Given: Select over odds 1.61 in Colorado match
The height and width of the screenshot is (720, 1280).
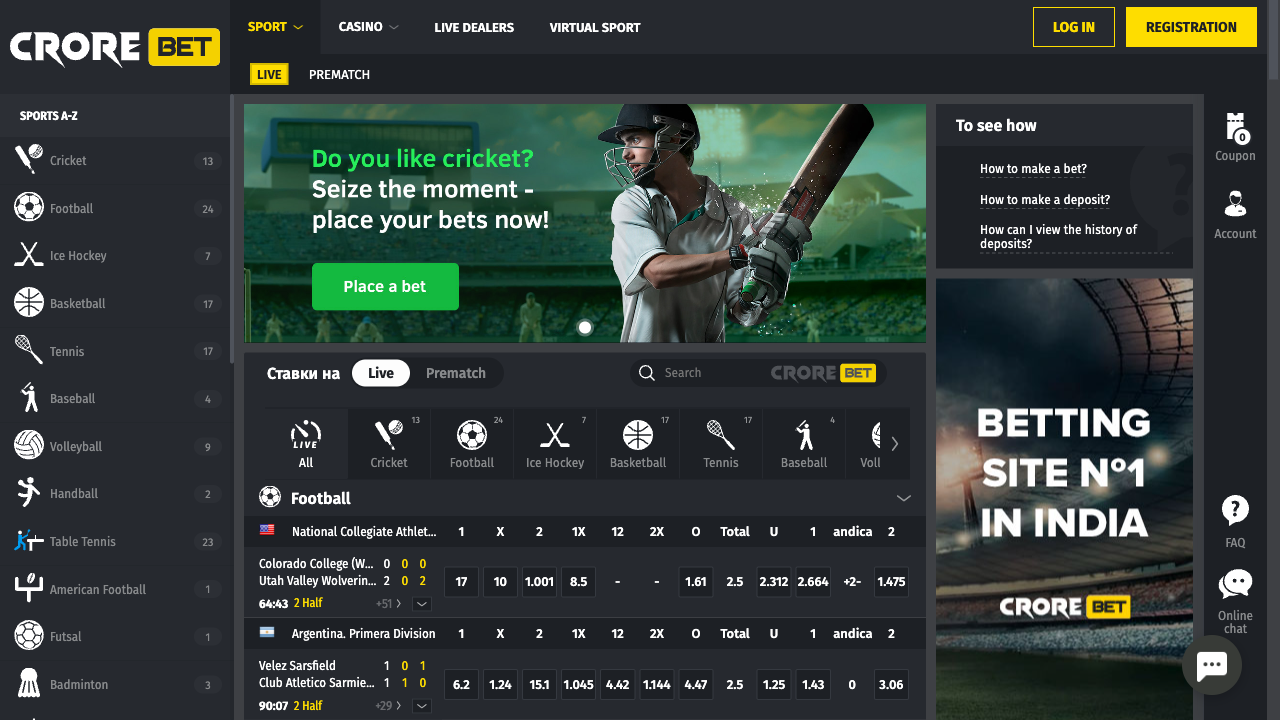Looking at the screenshot, I should point(696,582).
